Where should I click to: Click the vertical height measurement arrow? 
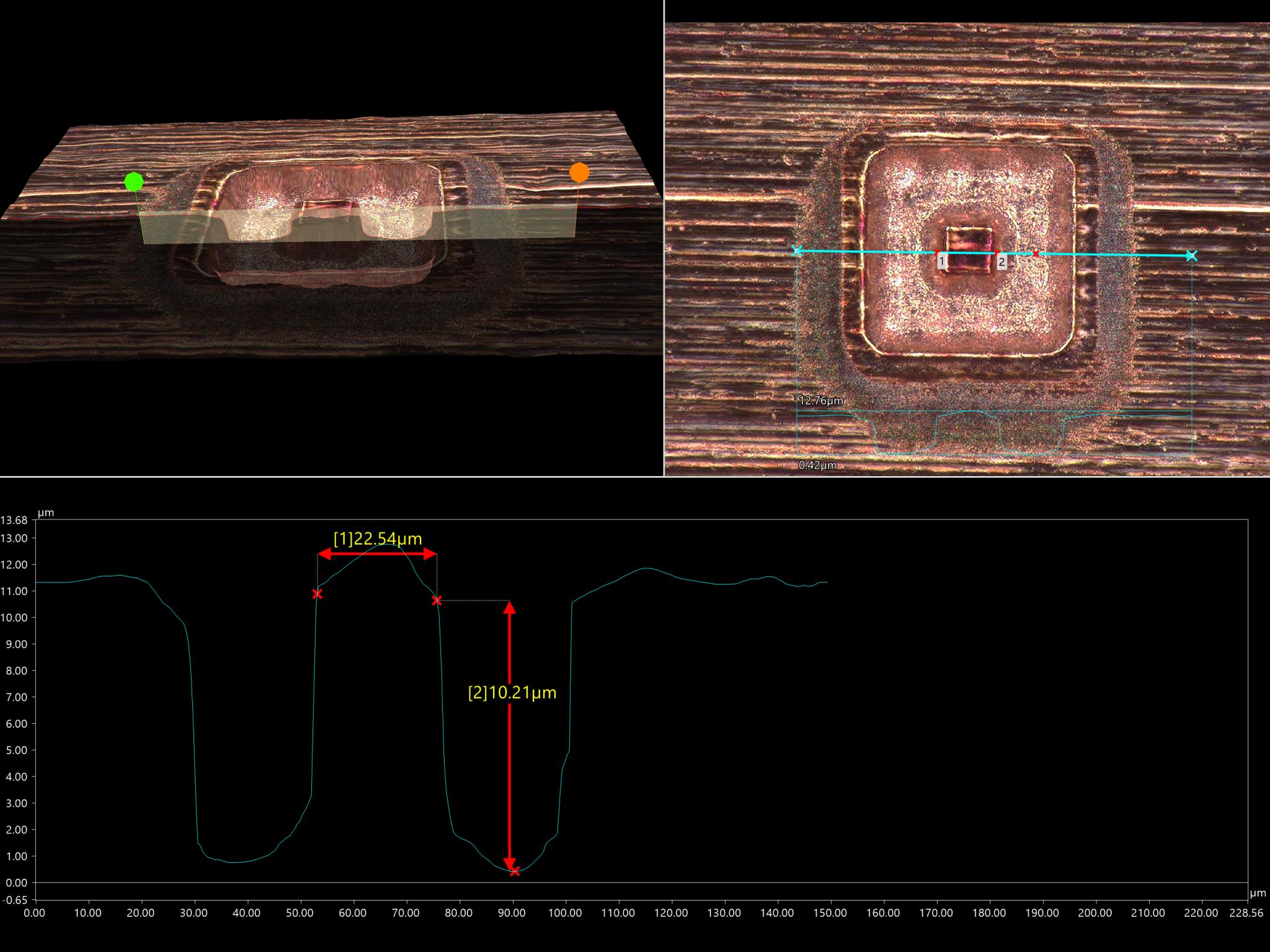(510, 736)
